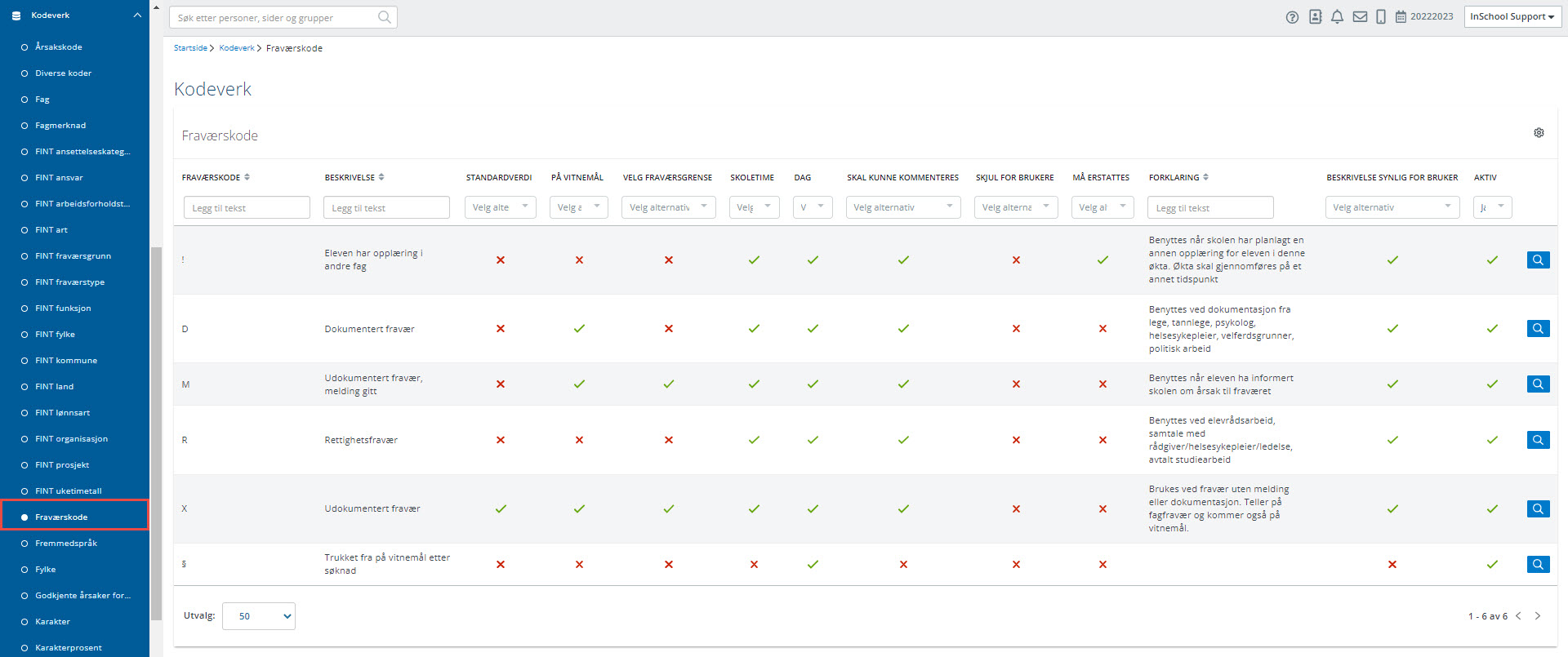Open Dag filter dropdown
The height and width of the screenshot is (657, 1568).
(x=813, y=207)
